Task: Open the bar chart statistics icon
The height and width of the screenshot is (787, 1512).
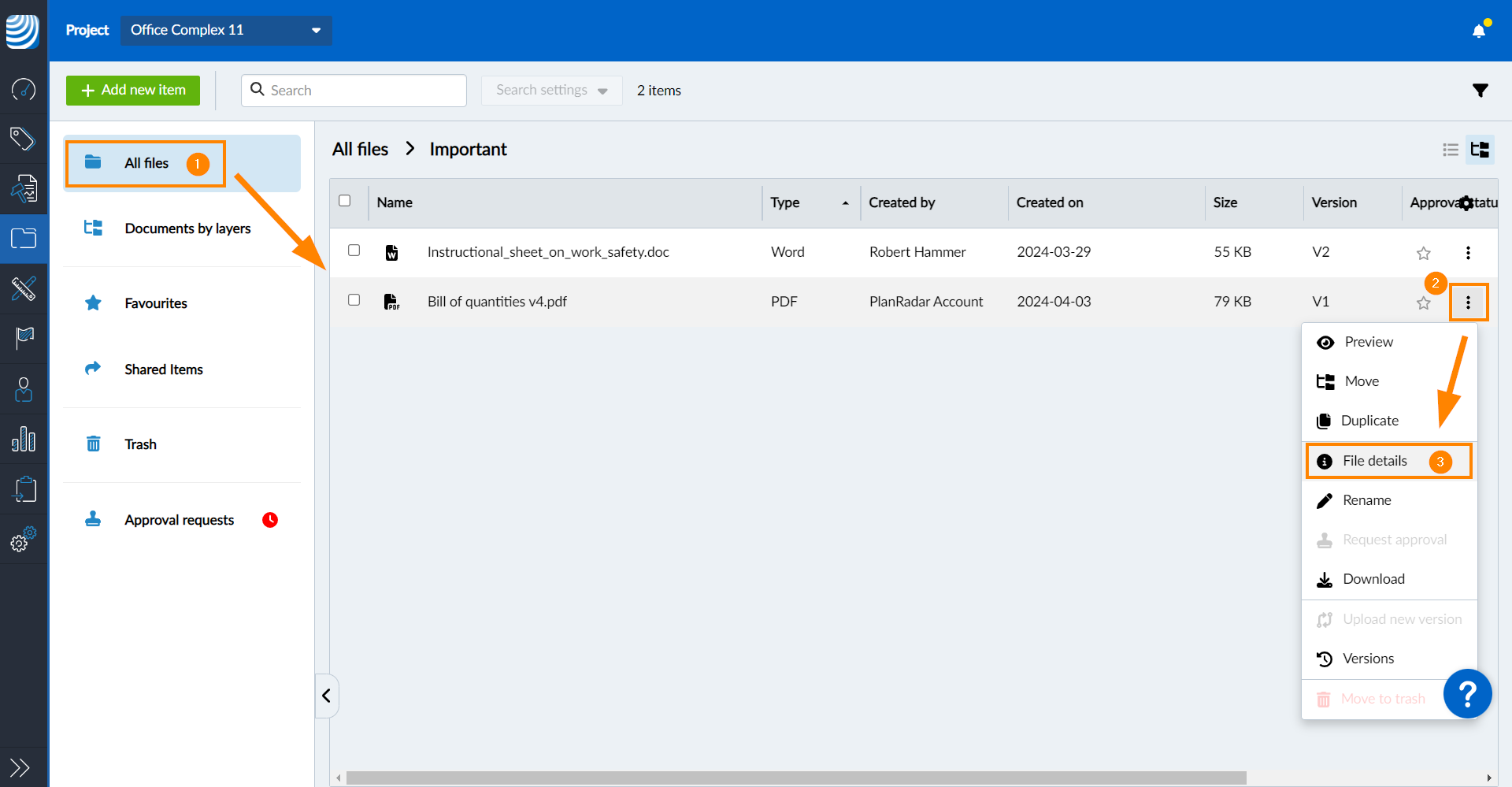Action: point(24,439)
